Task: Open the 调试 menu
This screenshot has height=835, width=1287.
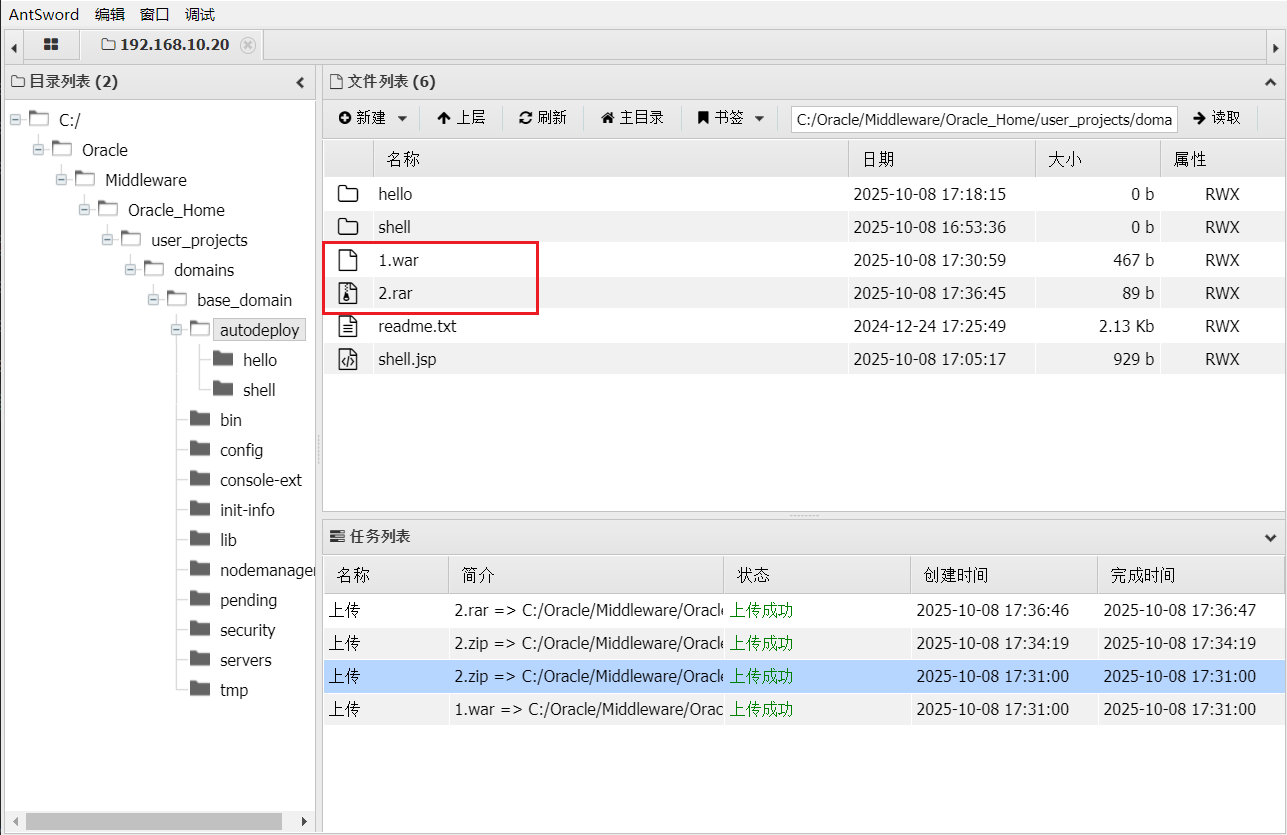Action: pyautogui.click(x=200, y=14)
